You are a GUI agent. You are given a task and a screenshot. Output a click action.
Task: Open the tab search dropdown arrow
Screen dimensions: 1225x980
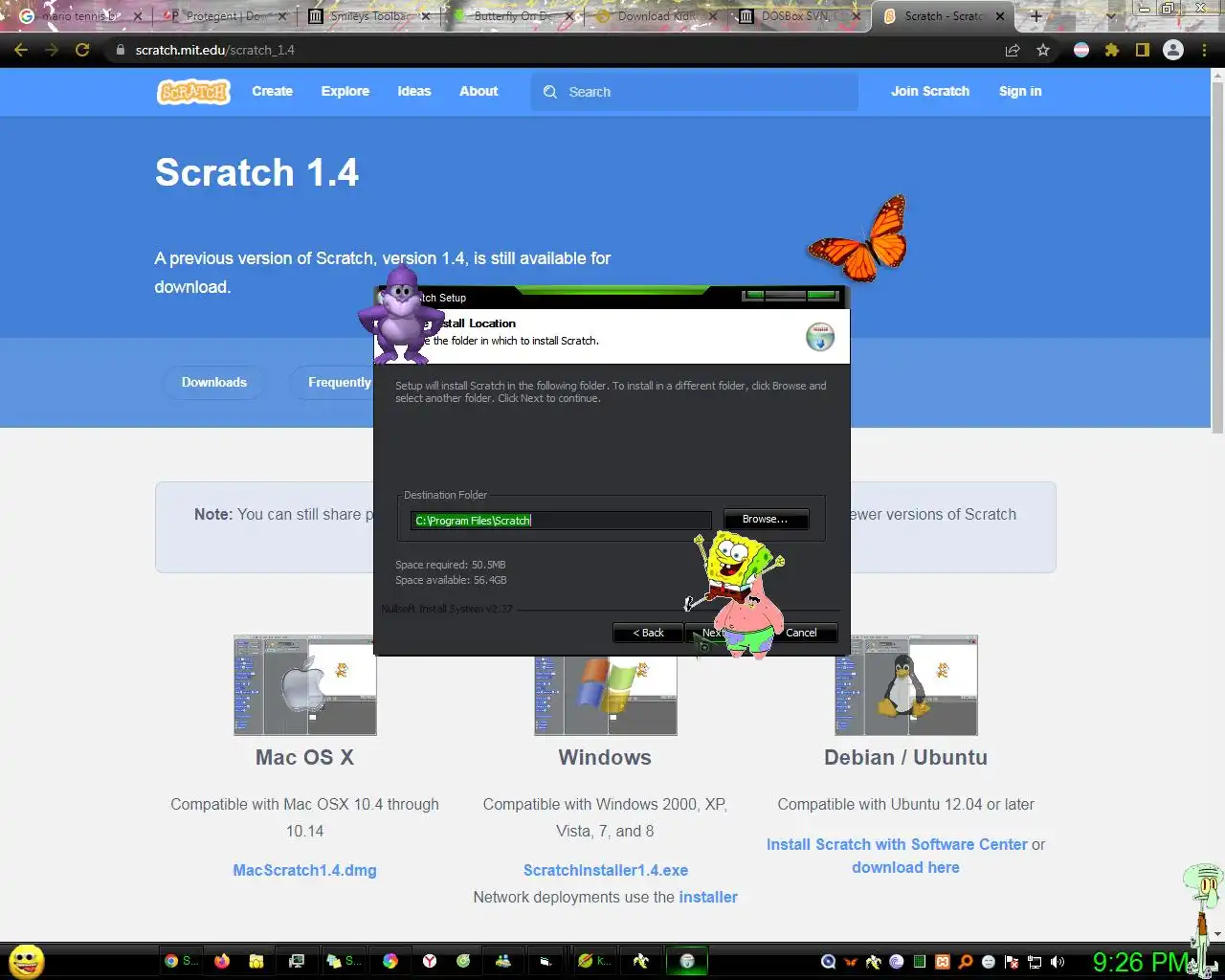tap(1110, 16)
